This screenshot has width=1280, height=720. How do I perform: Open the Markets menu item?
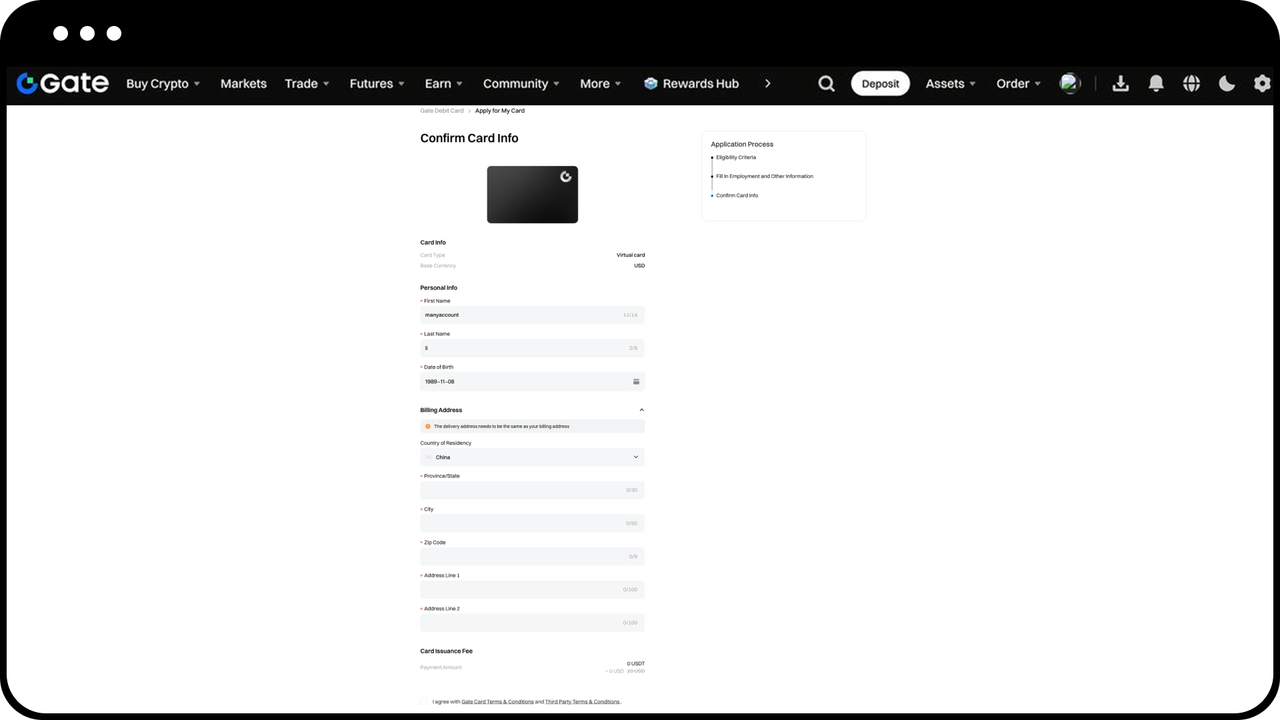[243, 84]
